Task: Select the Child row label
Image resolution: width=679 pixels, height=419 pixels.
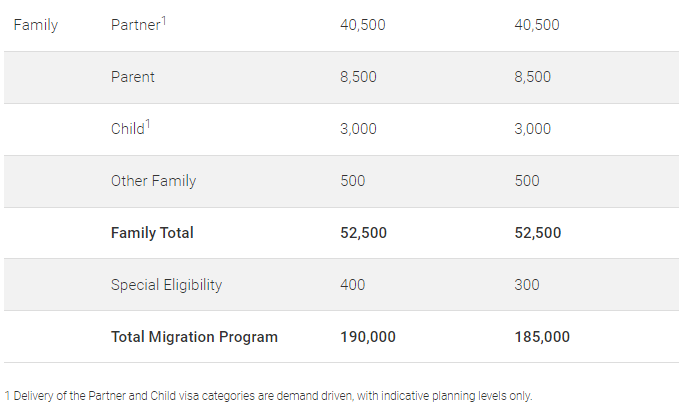Action: (x=128, y=129)
